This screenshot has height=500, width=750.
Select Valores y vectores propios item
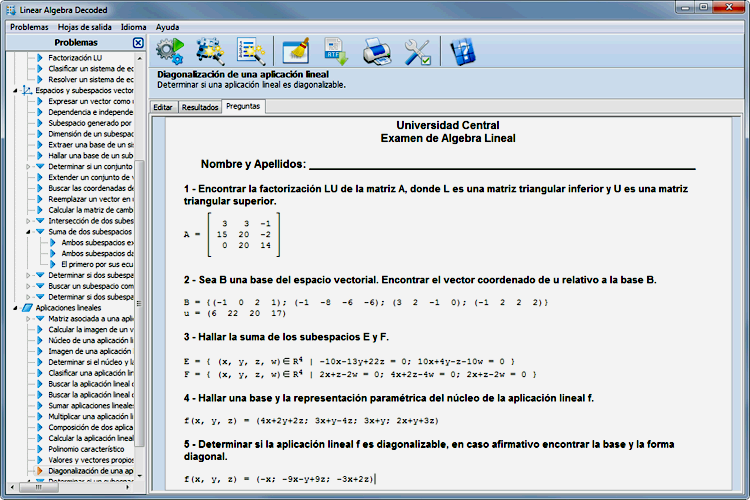click(x=91, y=460)
